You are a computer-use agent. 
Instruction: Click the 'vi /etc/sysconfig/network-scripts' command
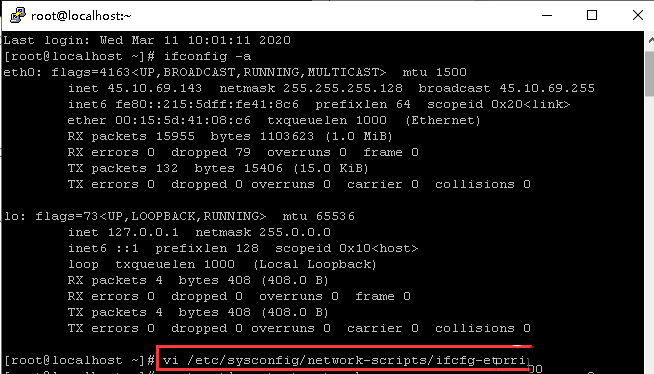pos(345,360)
